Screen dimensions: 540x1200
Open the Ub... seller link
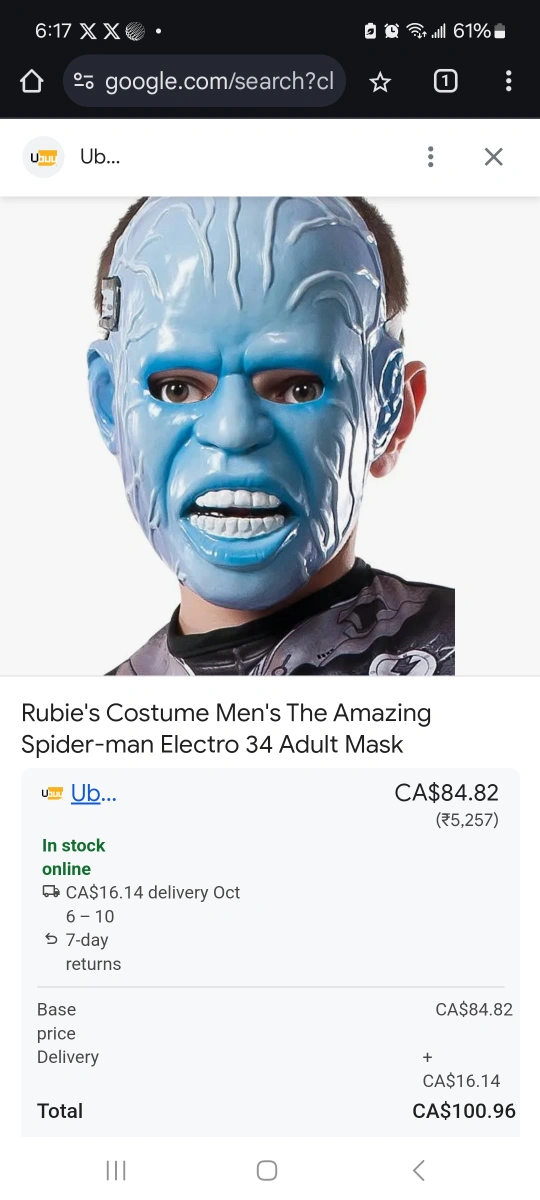tap(93, 793)
